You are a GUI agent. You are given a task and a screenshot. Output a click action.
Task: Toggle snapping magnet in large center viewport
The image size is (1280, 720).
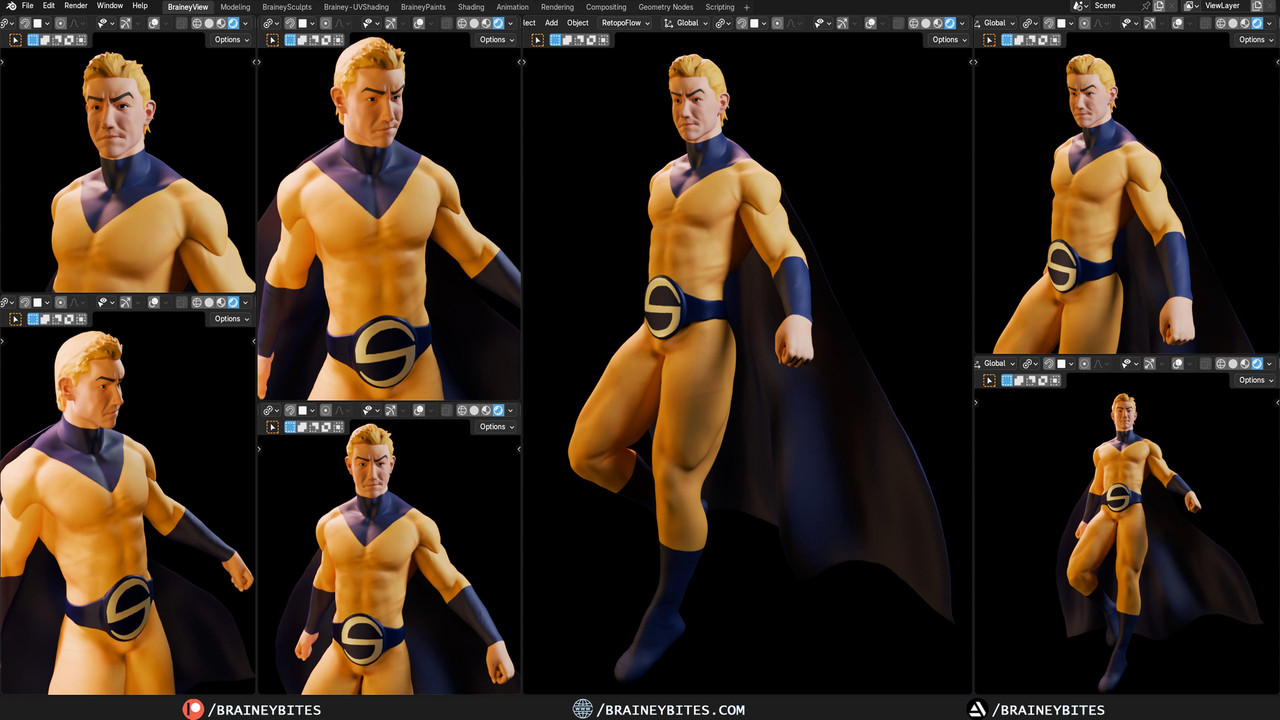point(742,23)
